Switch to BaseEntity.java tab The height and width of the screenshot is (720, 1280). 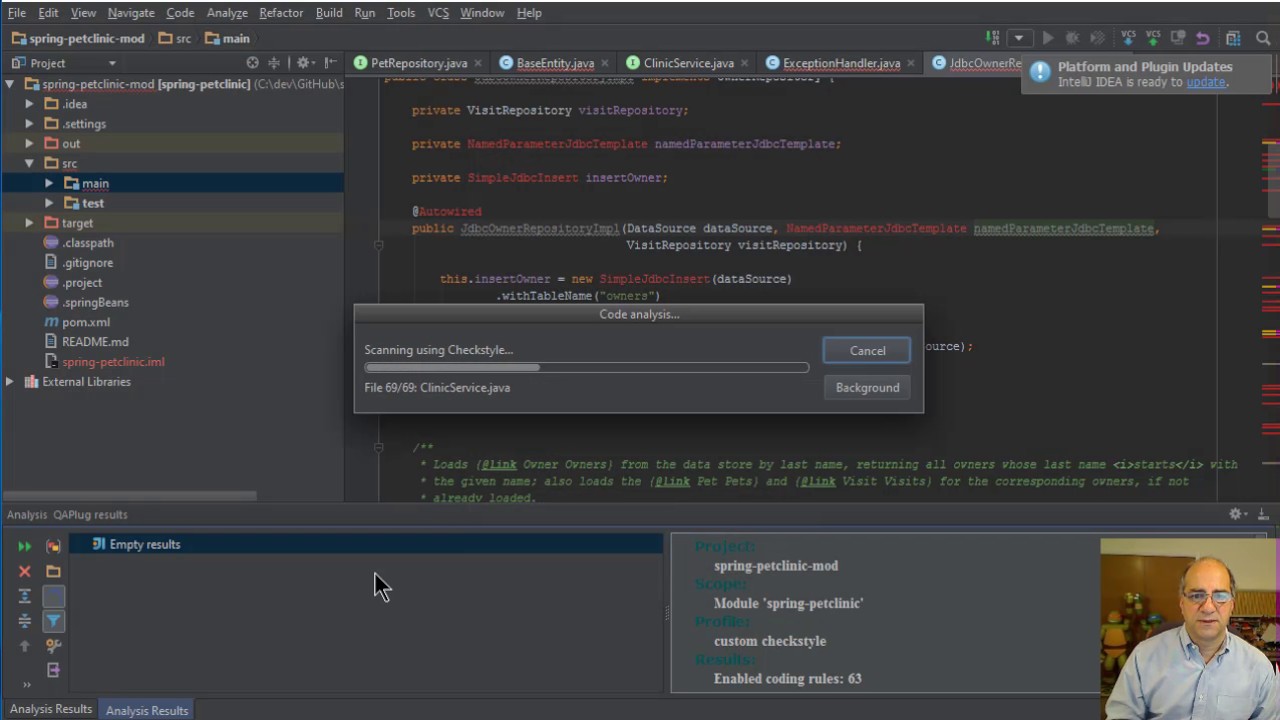[x=555, y=63]
